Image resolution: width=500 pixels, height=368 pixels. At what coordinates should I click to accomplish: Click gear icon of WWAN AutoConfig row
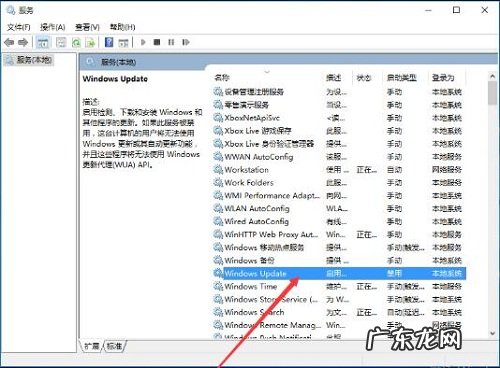(218, 157)
